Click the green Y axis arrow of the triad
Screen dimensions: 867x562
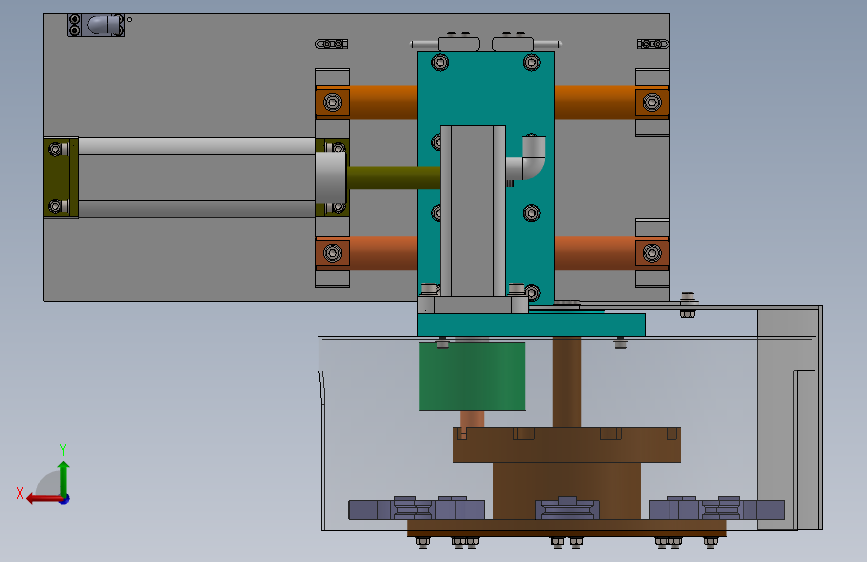(64, 478)
